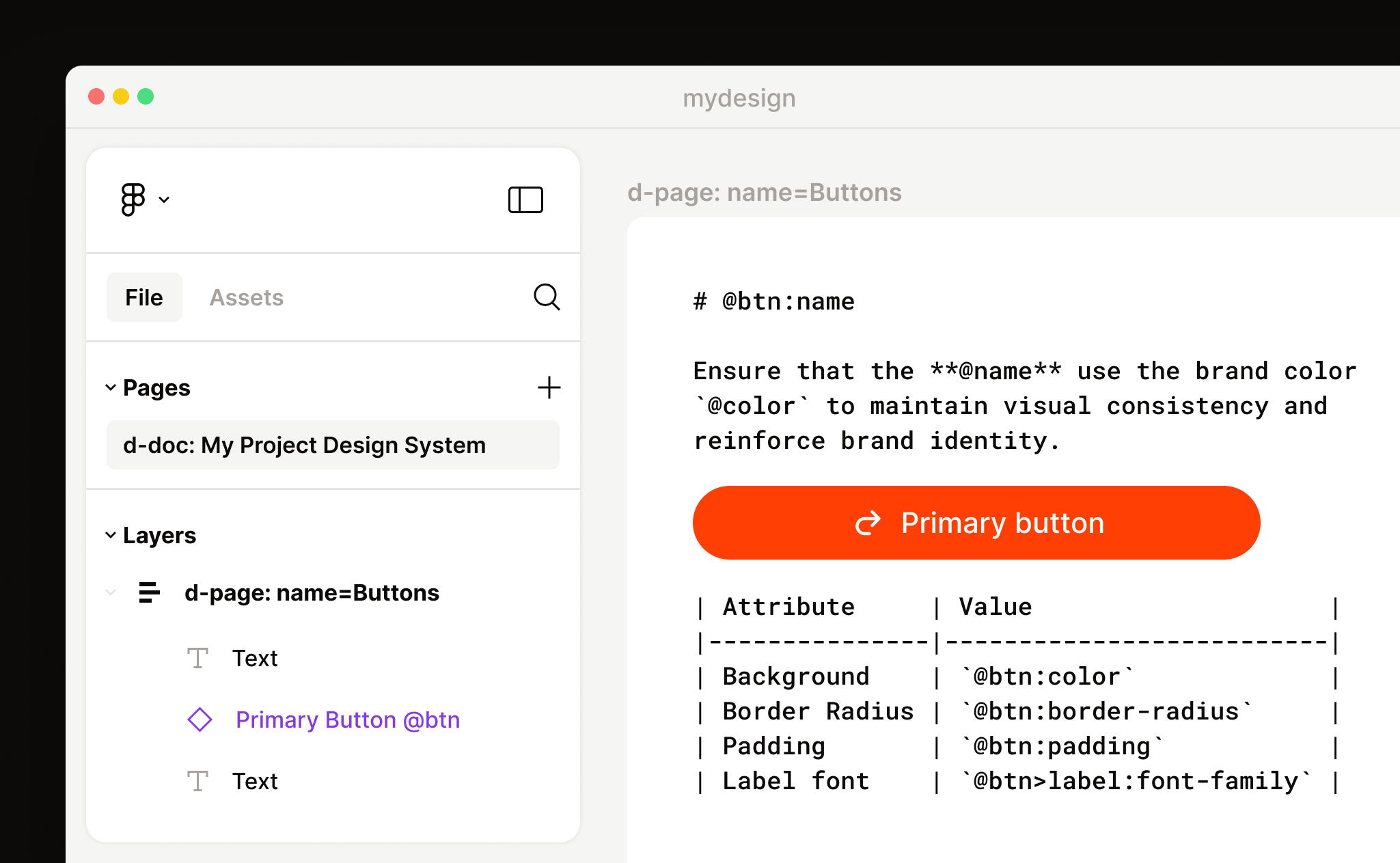Click the arrow icon in Primary button
This screenshot has height=863, width=1400.
click(x=868, y=523)
